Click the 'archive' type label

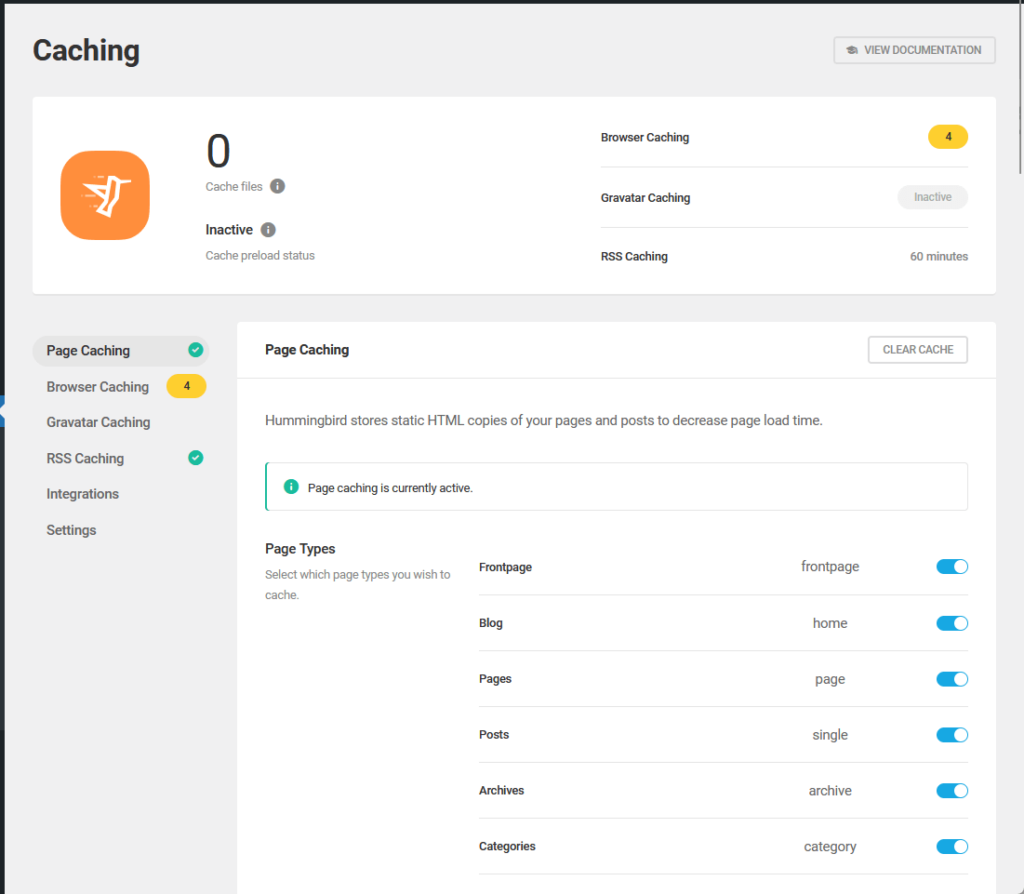point(830,791)
